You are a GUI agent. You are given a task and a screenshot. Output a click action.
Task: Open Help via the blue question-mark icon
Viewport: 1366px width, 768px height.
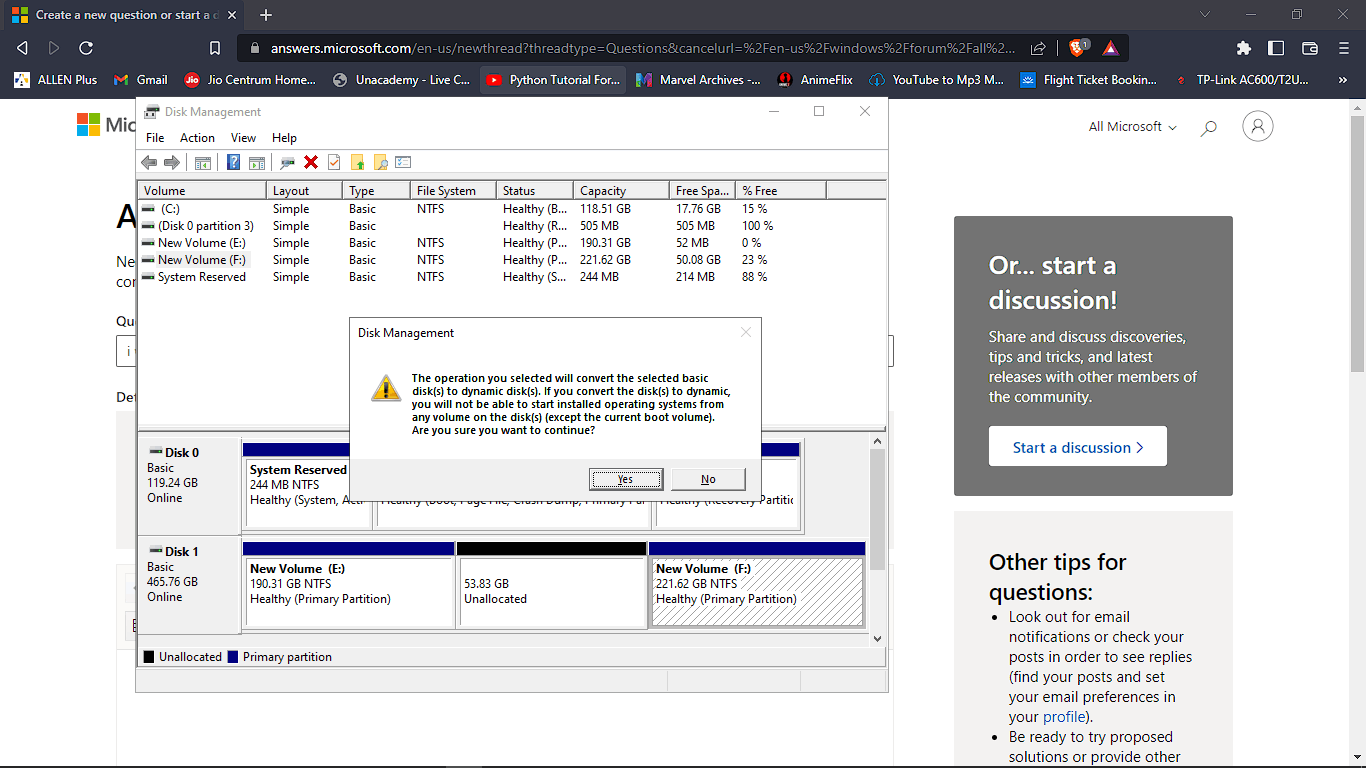point(234,162)
